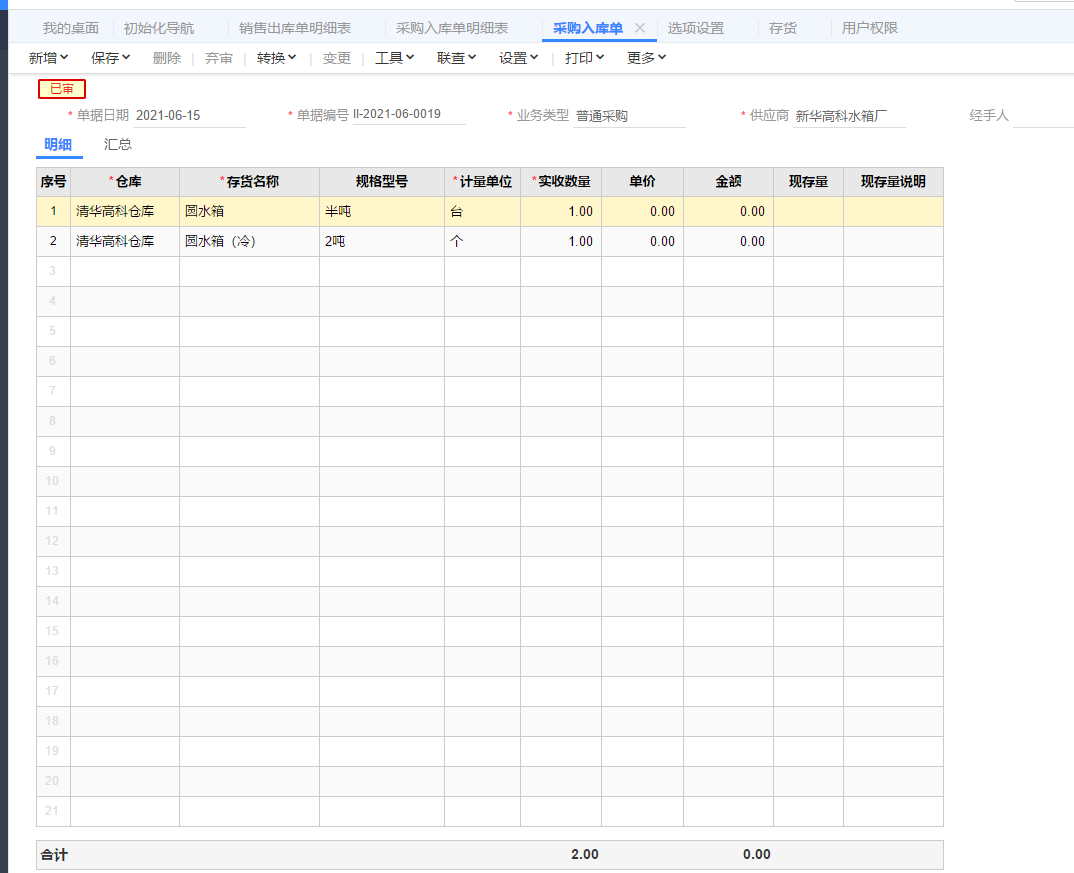This screenshot has width=1074, height=873.
Task: Click the 半吨 specification cell
Action: click(x=382, y=212)
